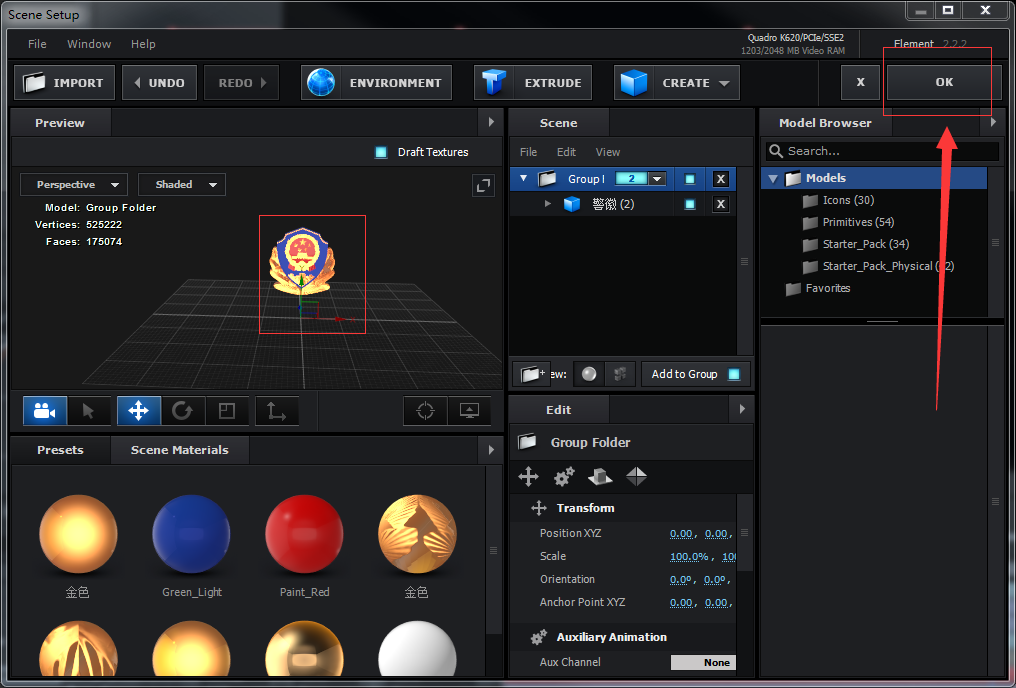The width and height of the screenshot is (1016, 688).
Task: Activate the scale tool
Action: point(227,411)
